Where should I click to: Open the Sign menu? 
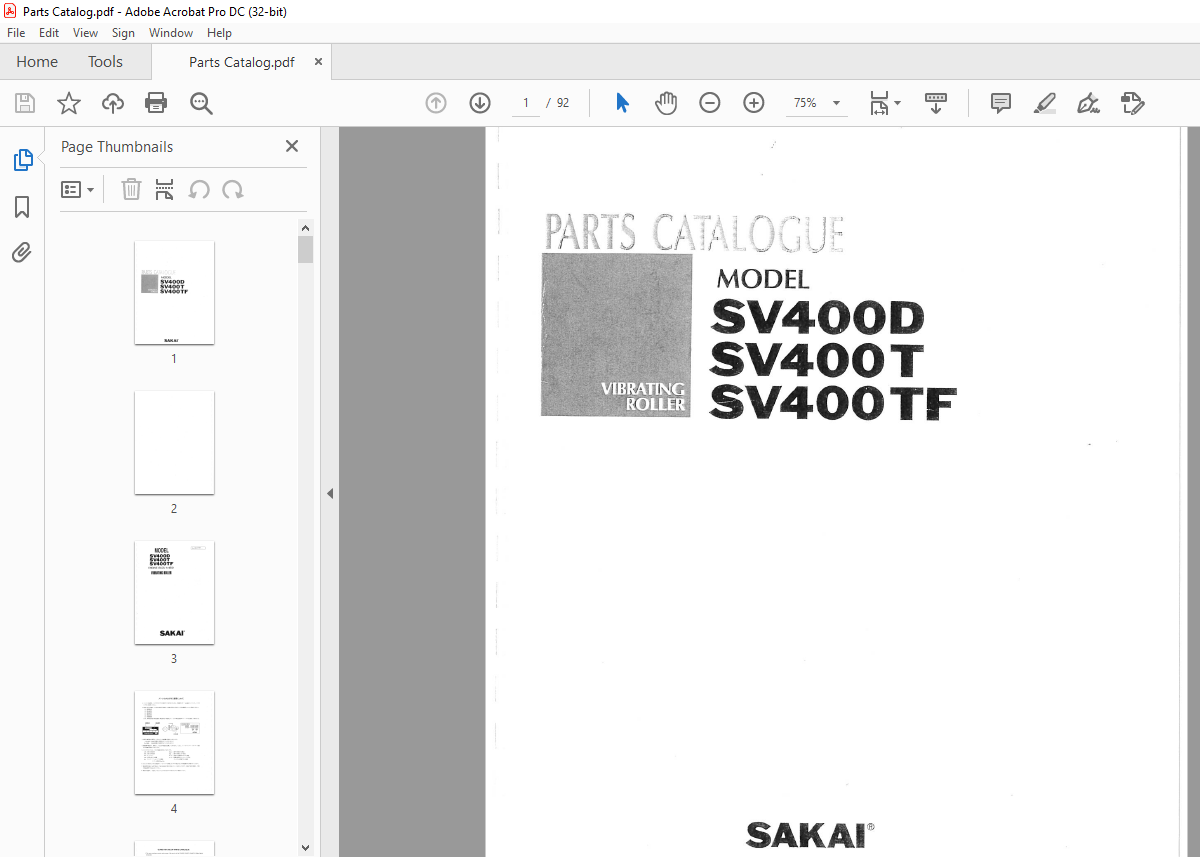123,33
